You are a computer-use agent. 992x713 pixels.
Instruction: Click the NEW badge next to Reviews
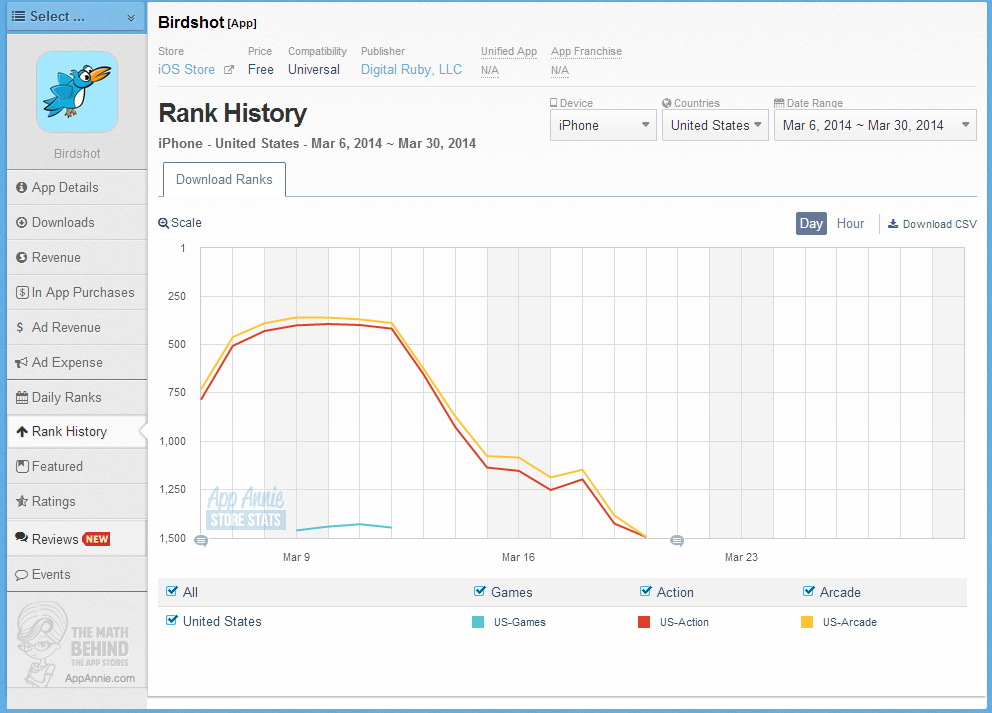(x=97, y=539)
